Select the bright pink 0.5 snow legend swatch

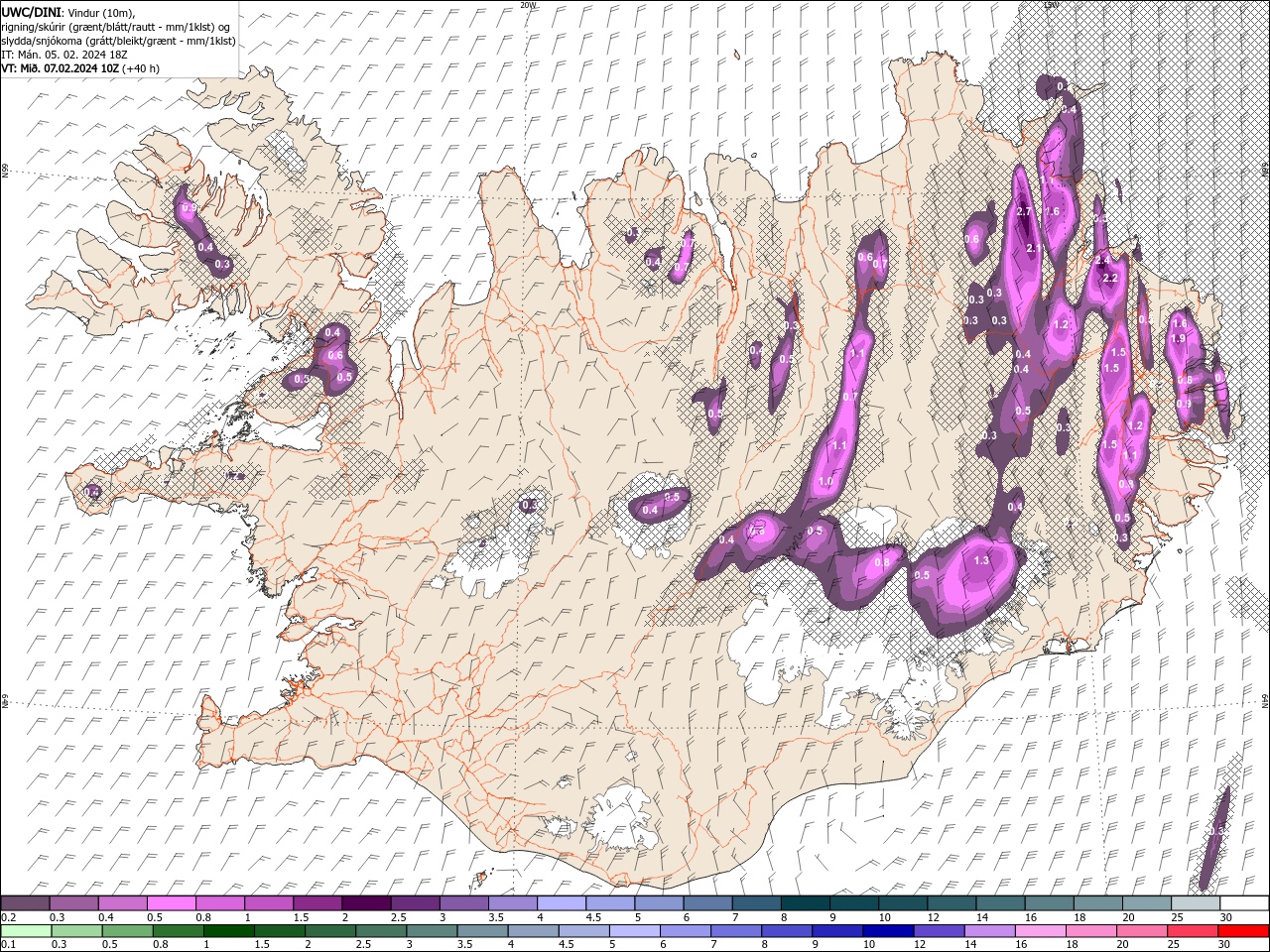pyautogui.click(x=171, y=903)
